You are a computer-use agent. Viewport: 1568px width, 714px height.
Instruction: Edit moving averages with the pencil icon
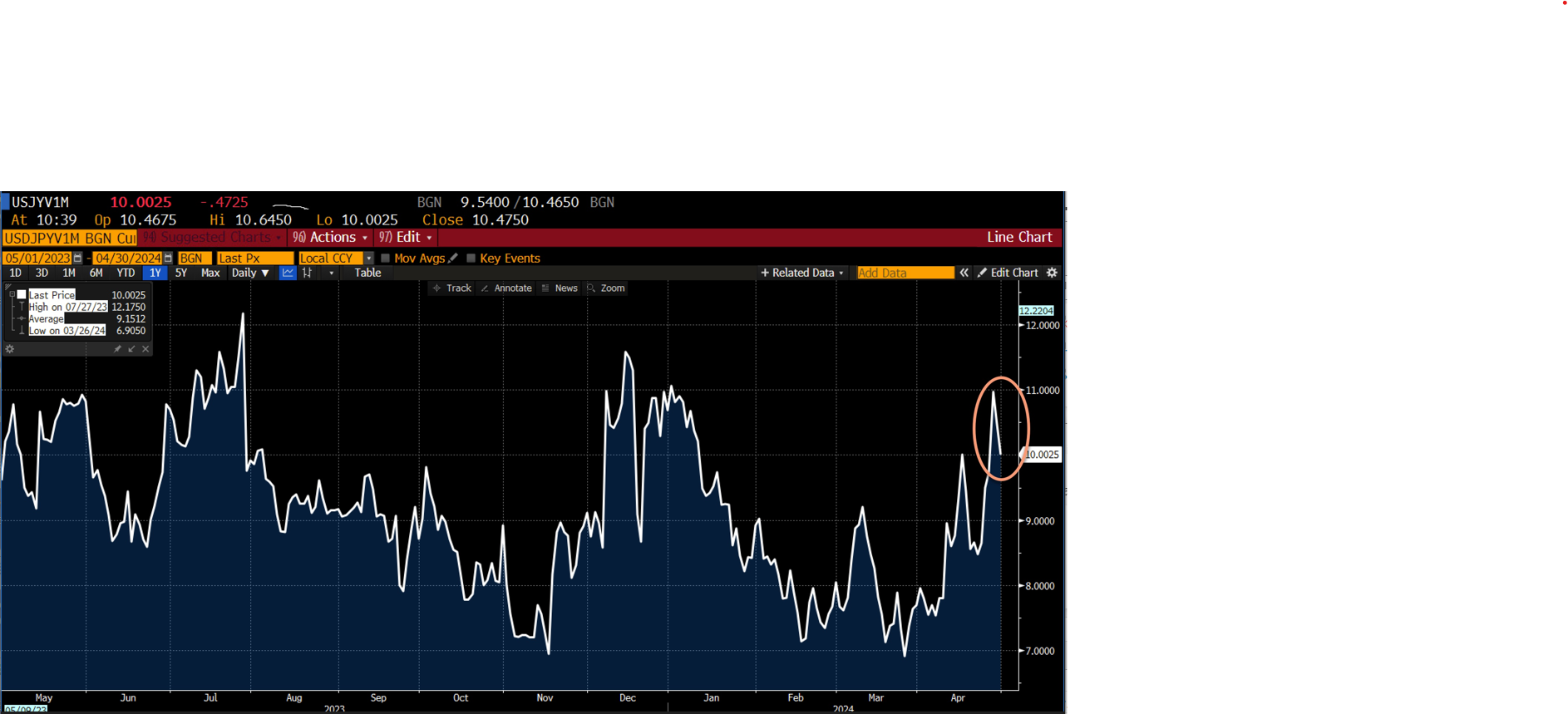[453, 259]
